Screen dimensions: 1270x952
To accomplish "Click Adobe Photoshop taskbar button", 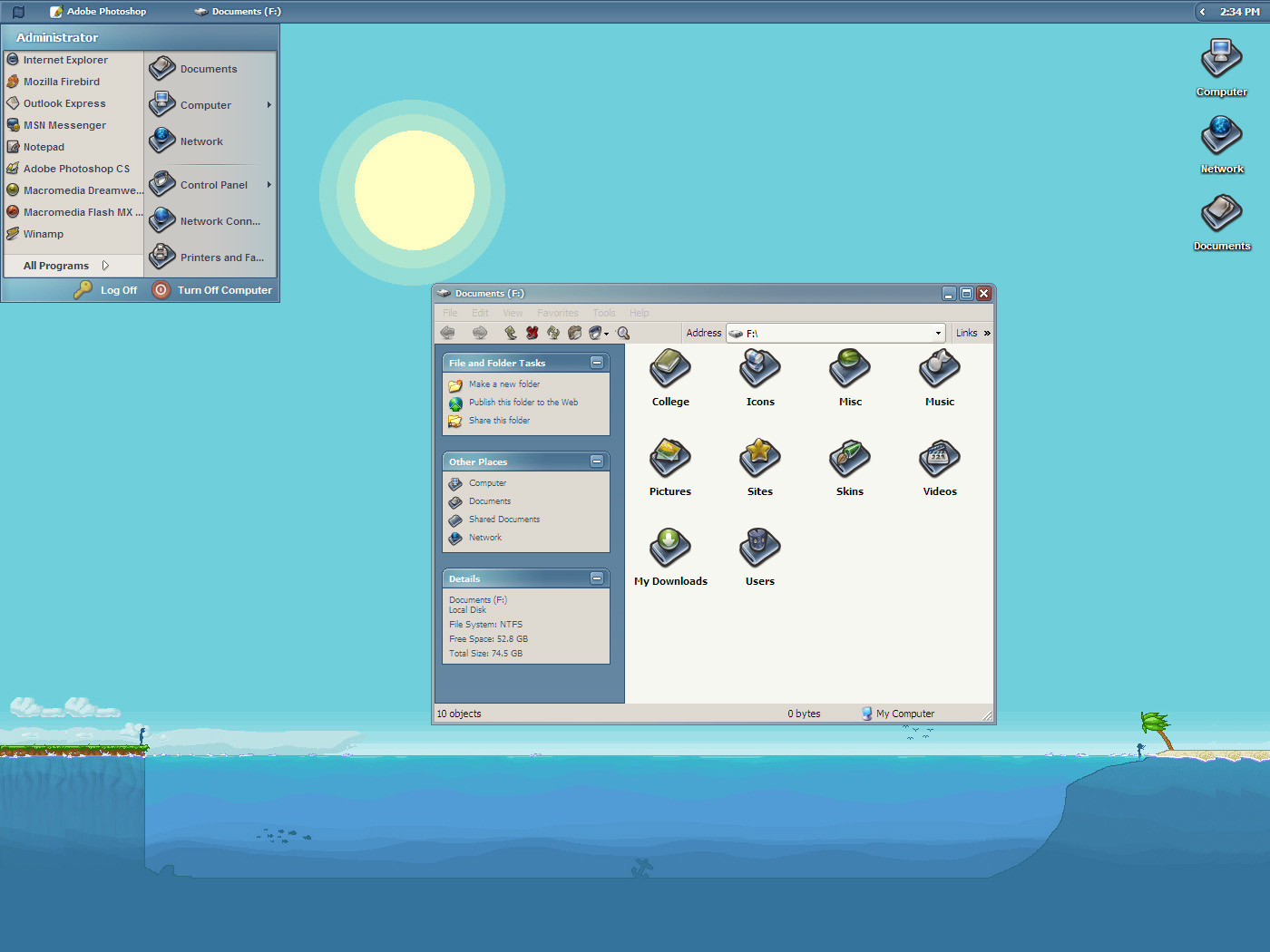I will (x=98, y=12).
